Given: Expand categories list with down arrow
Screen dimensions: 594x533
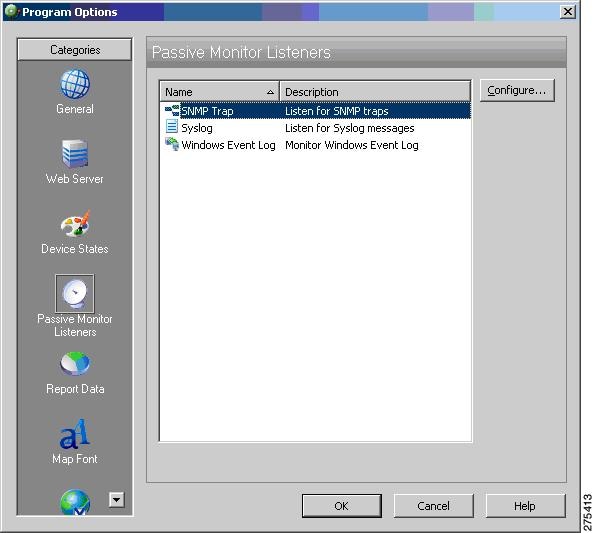Looking at the screenshot, I should 116,500.
